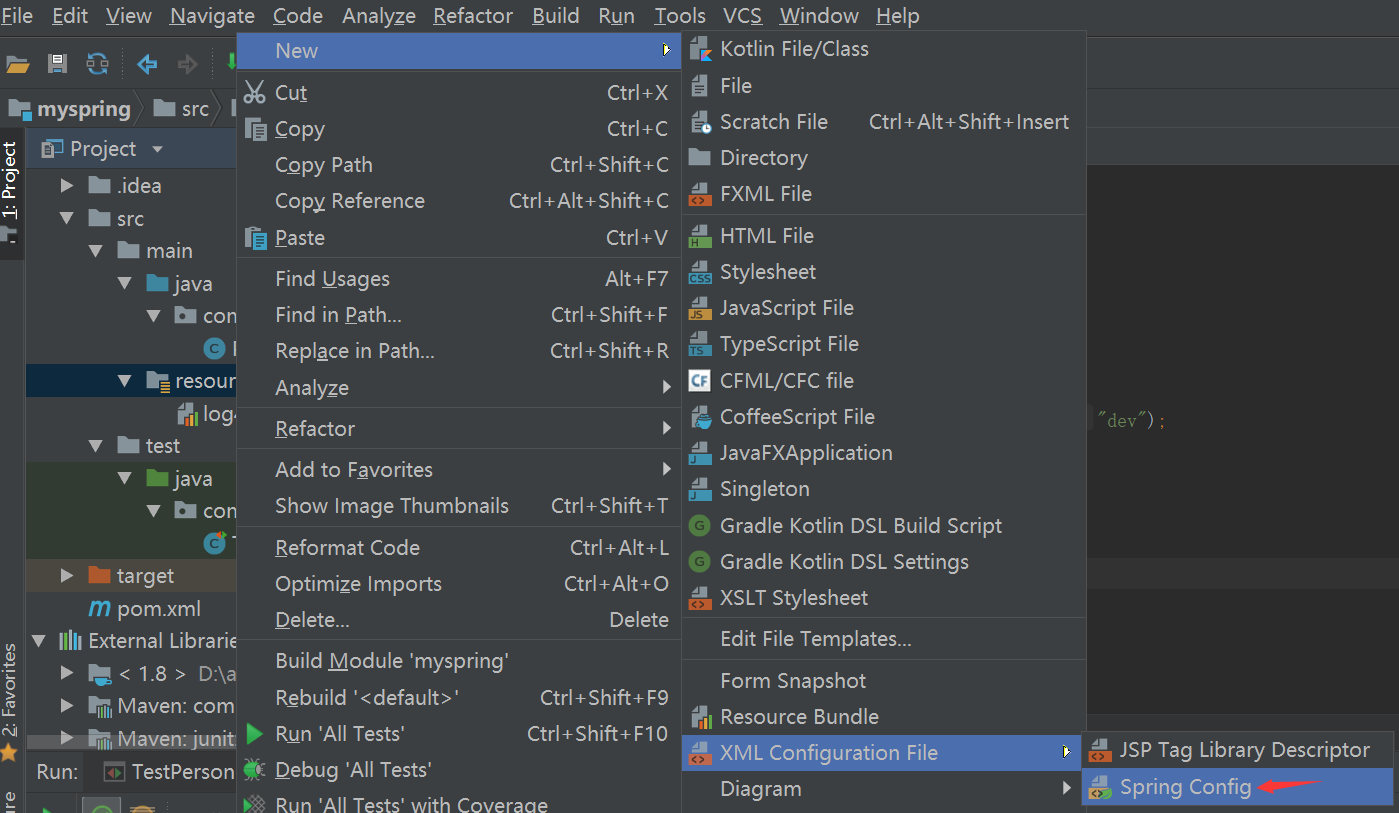Click the Kotlin File/Class icon
Image resolution: width=1399 pixels, height=813 pixels.
point(701,49)
